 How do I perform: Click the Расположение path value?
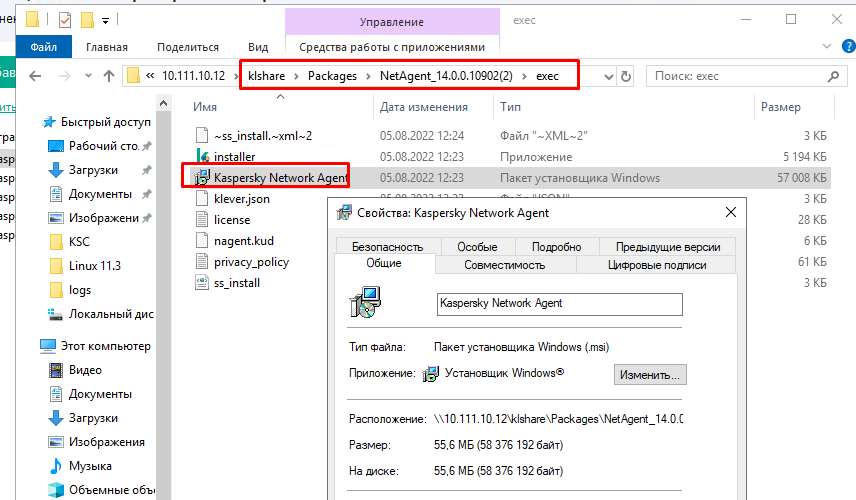coord(558,419)
